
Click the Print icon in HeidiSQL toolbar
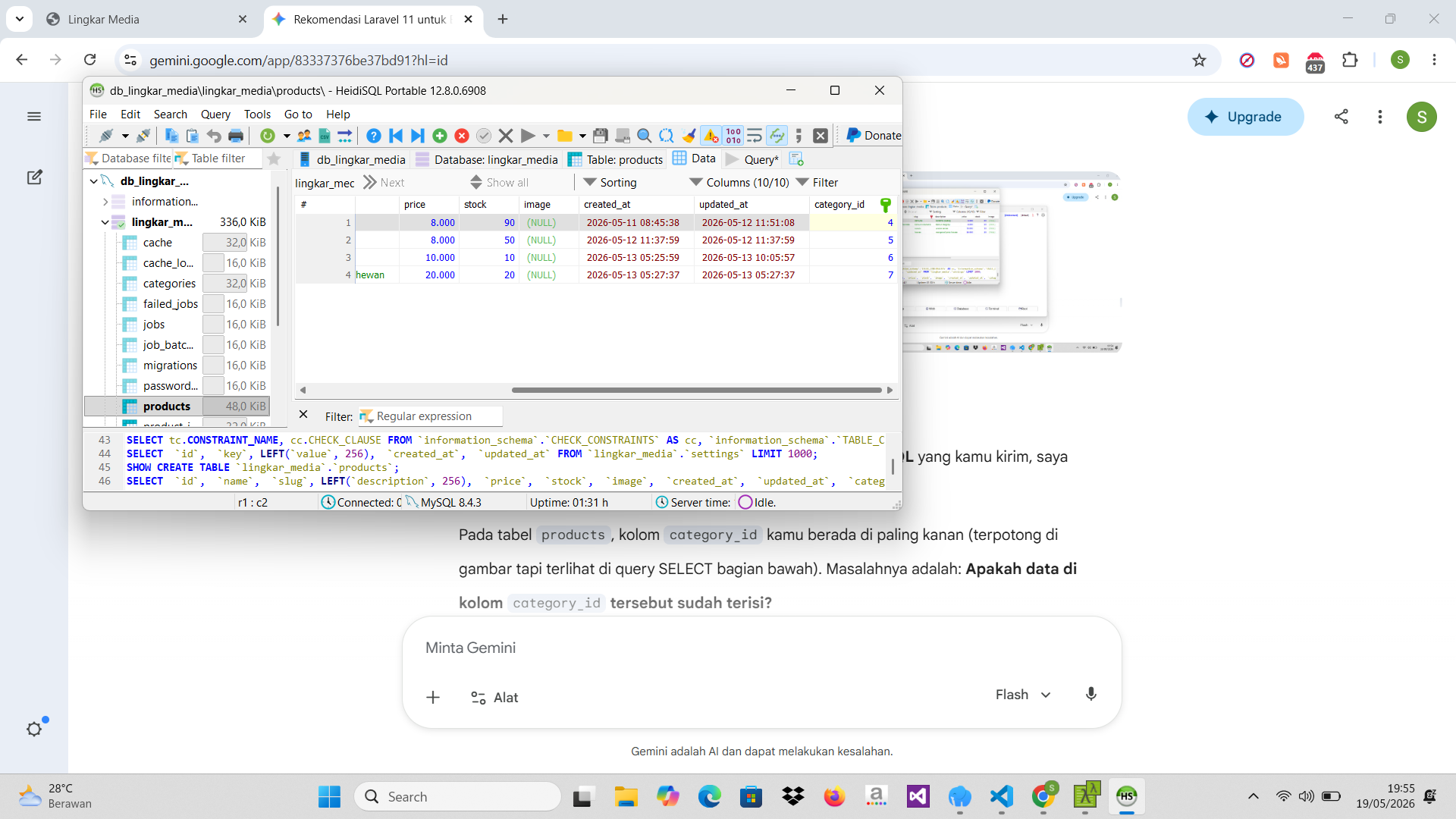pos(236,136)
